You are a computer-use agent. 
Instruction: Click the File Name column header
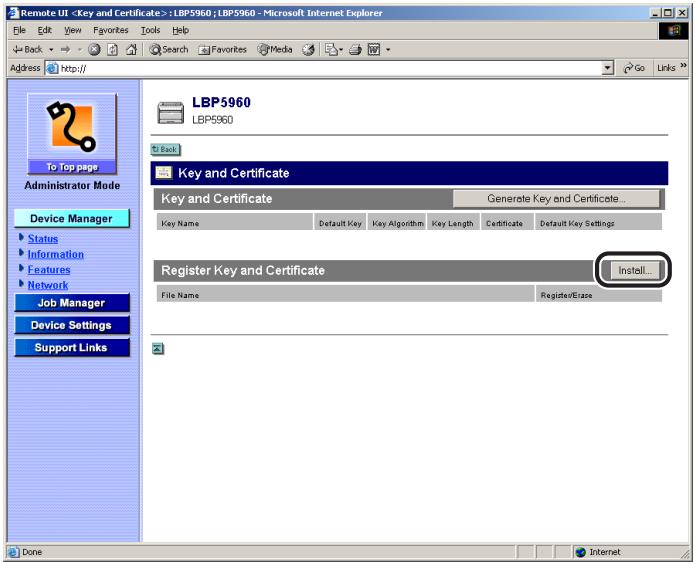(345, 295)
